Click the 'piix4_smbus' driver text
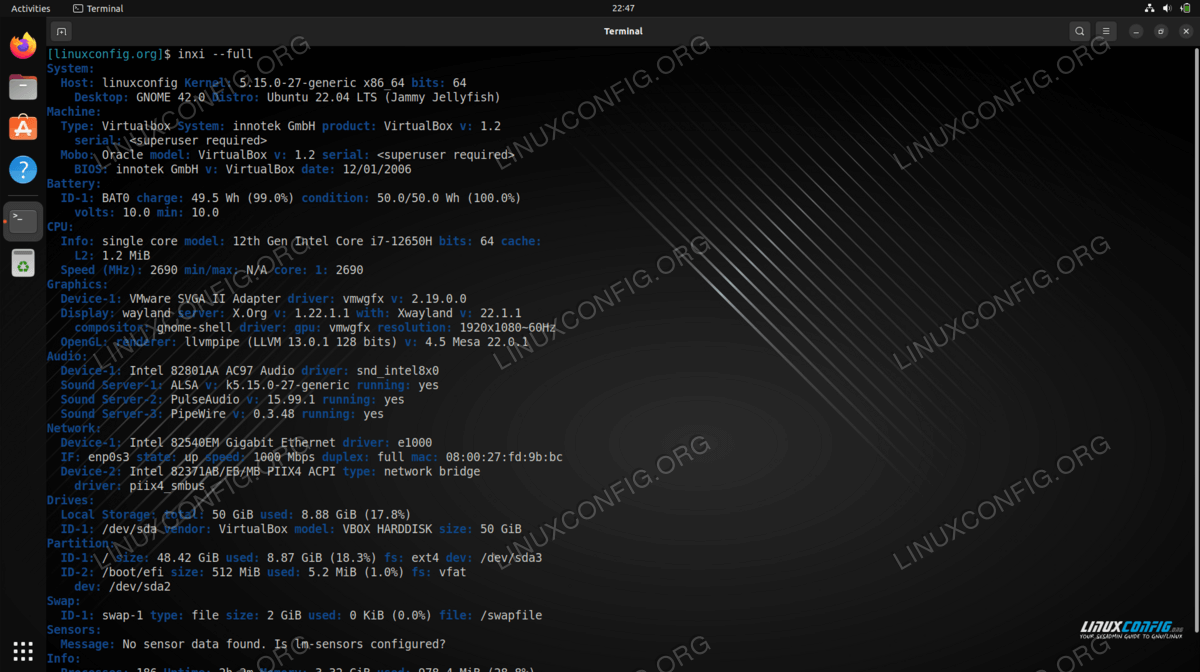 (x=167, y=486)
